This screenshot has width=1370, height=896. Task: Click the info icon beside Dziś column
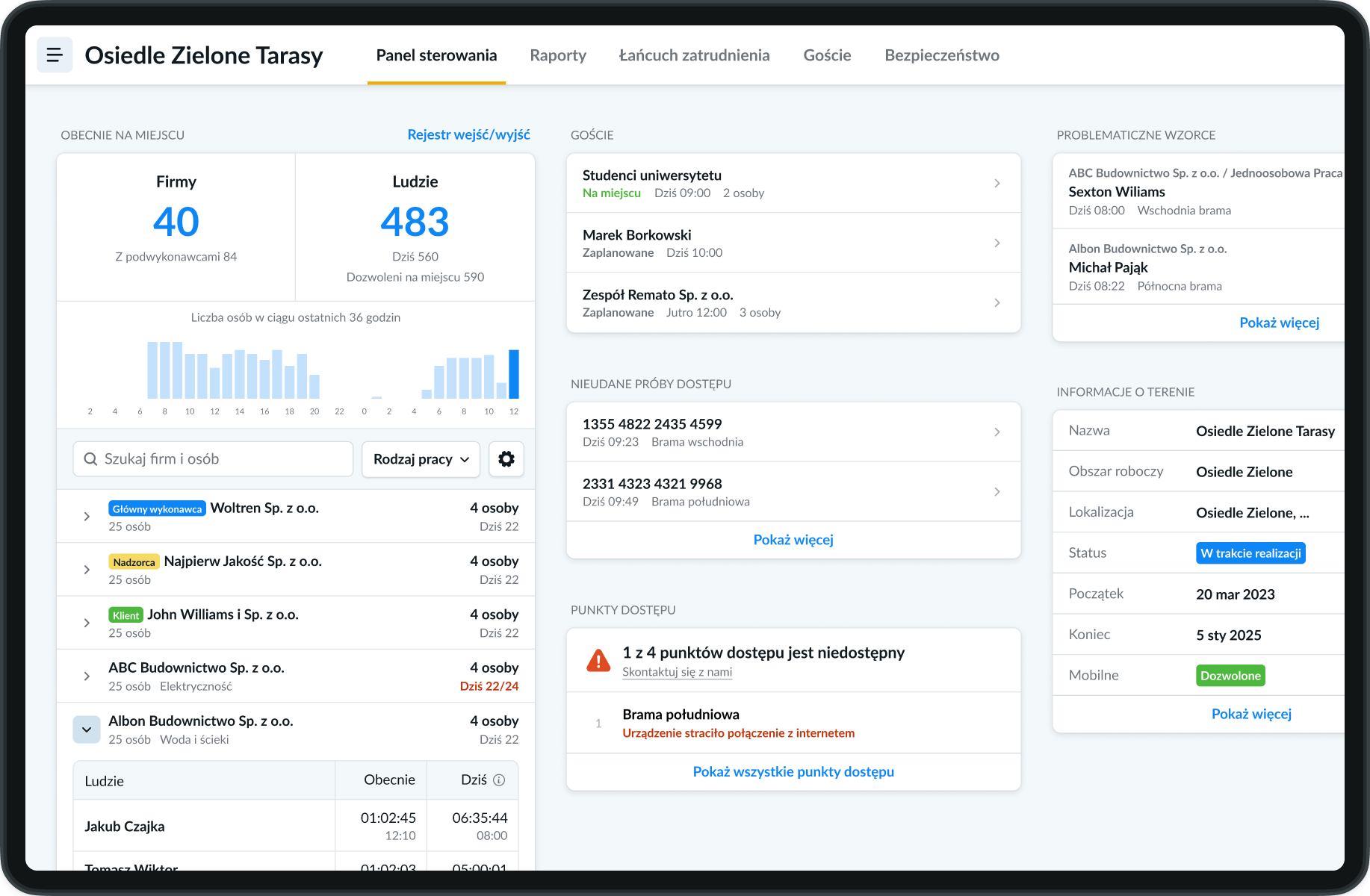tap(500, 780)
